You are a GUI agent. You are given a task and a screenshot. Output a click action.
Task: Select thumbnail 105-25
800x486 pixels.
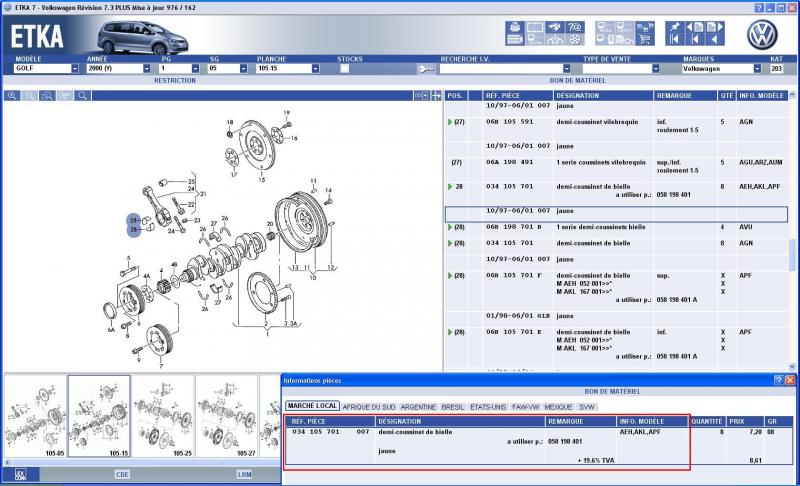[x=163, y=416]
